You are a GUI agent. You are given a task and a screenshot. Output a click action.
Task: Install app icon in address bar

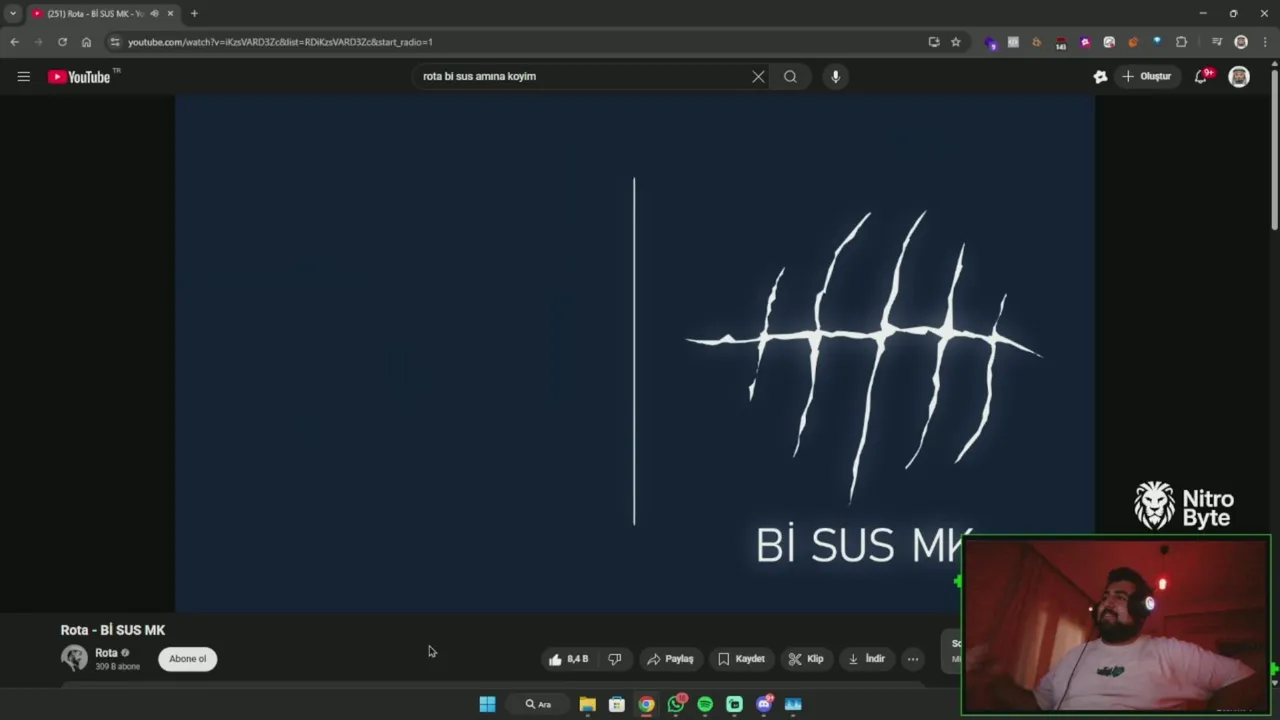[934, 42]
